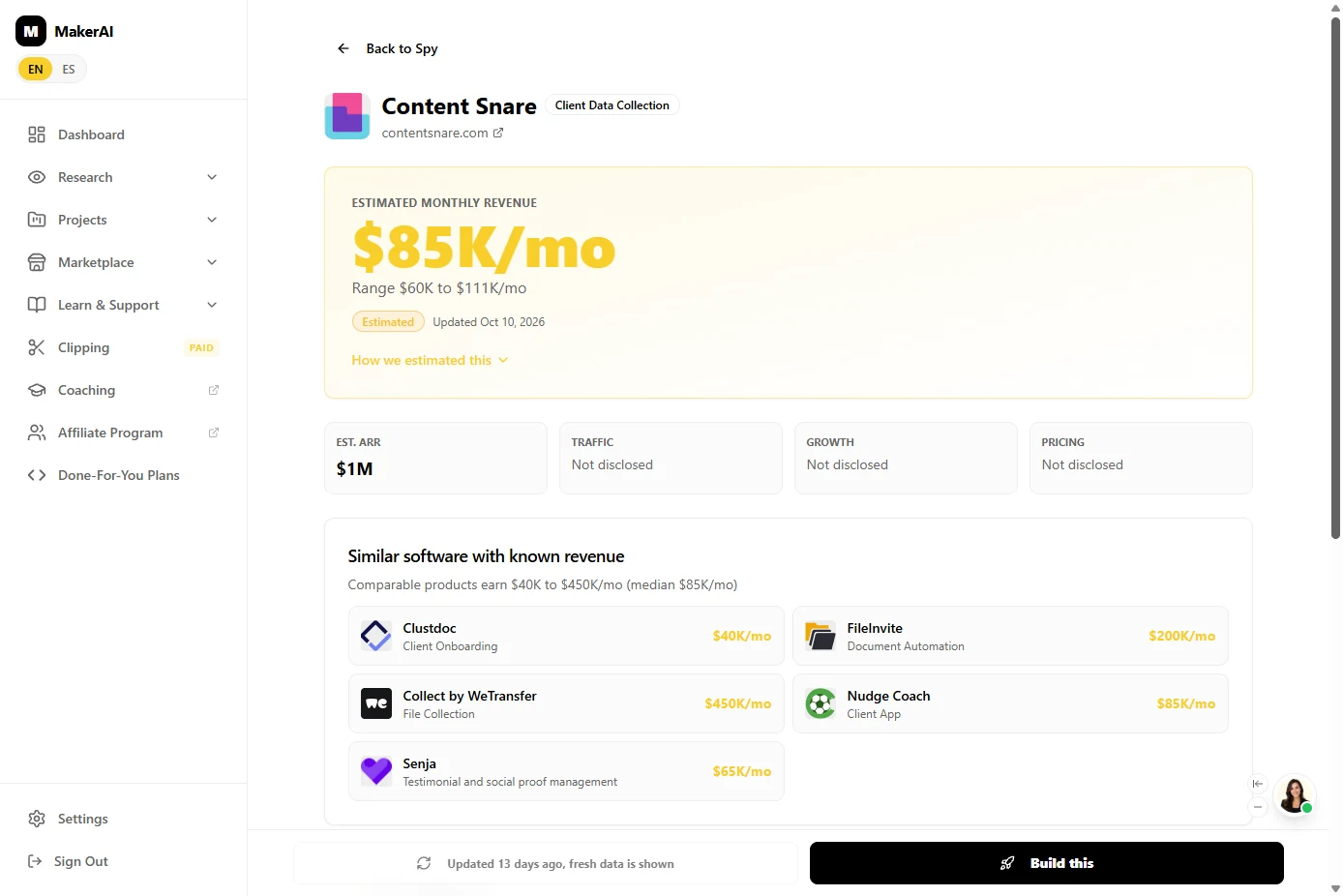Click the minimize chat widget icon

(1258, 807)
